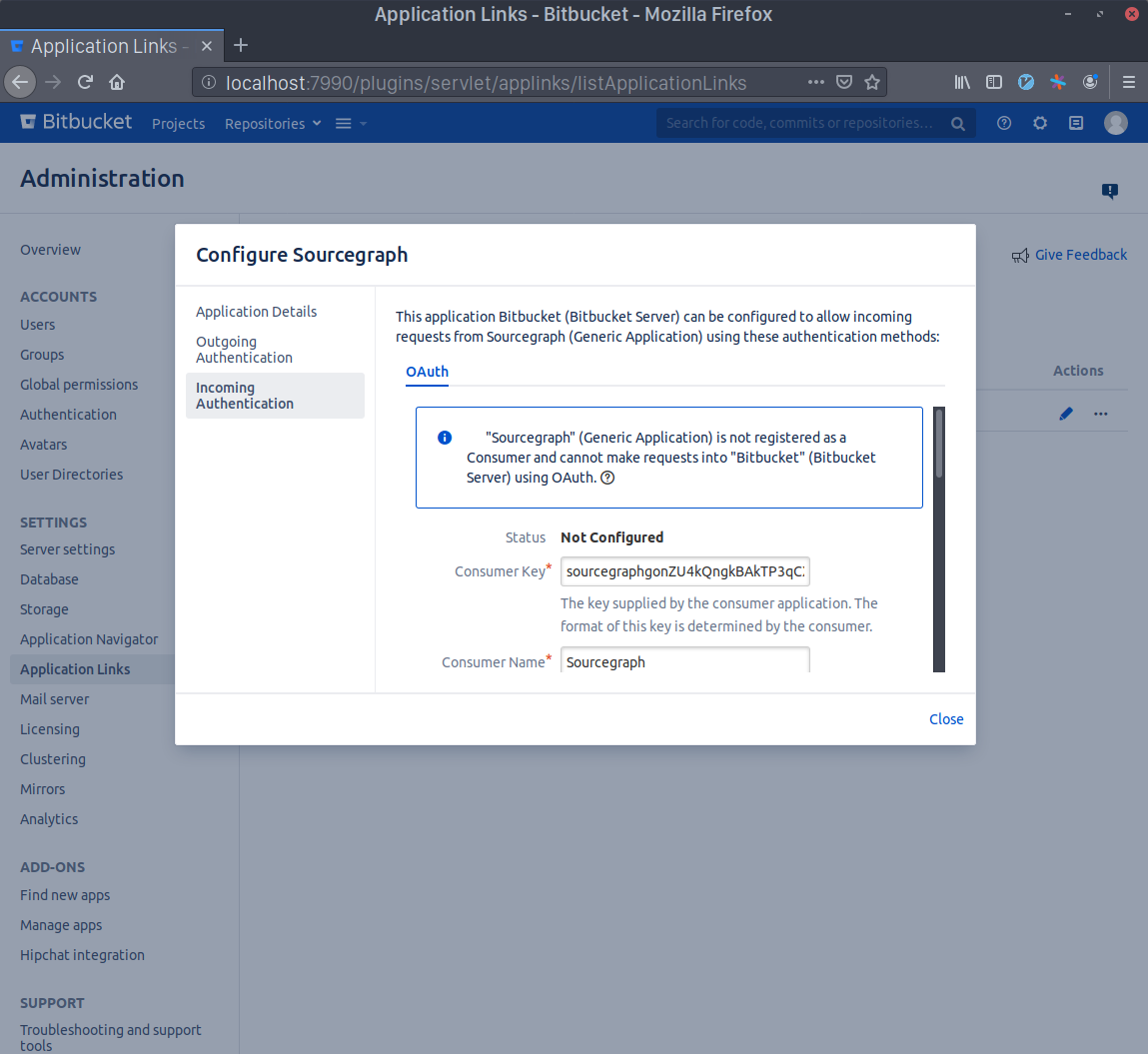Open three-dot actions menu in Actions column
Screen dimensions: 1148x1054
1100,414
